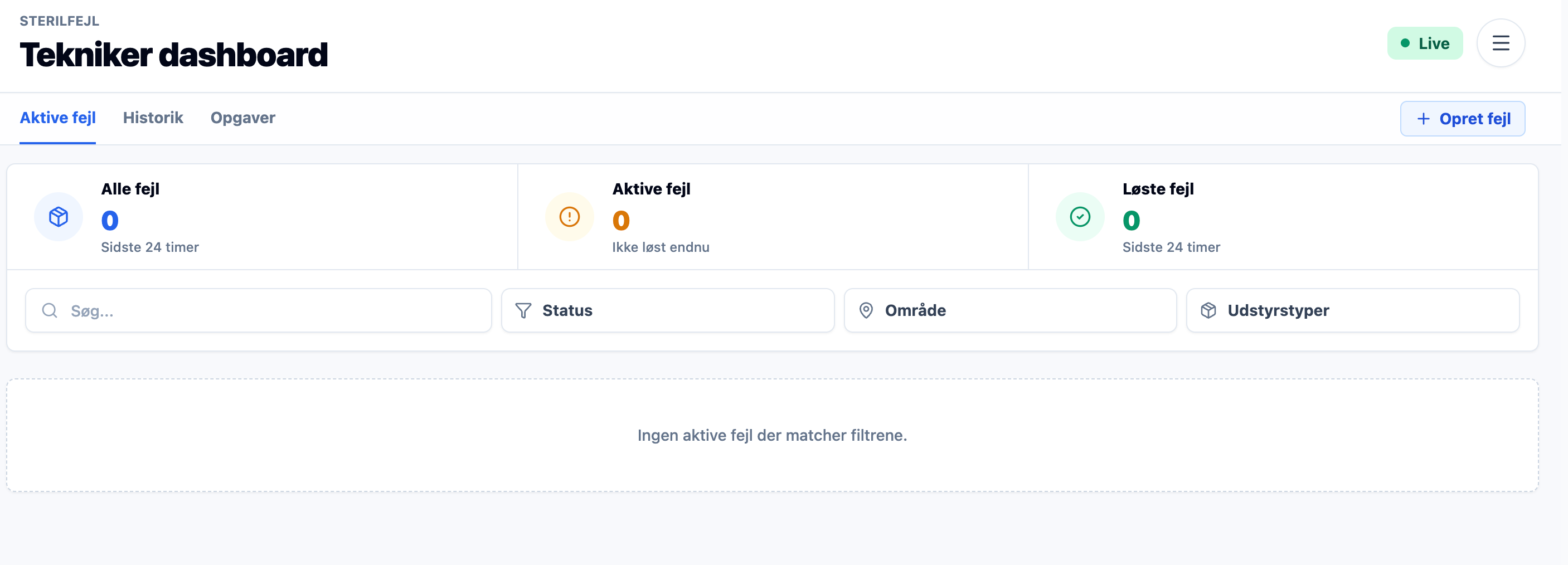Open the Status filter dropdown
Image resolution: width=1568 pixels, height=565 pixels.
coord(668,310)
